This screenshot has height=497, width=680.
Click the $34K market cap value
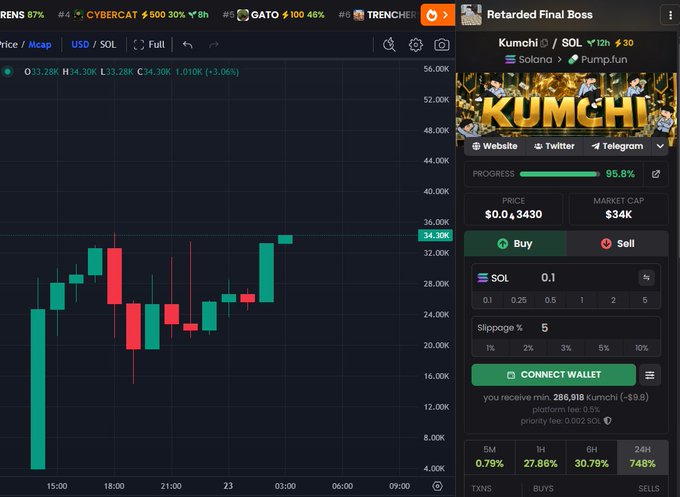(618, 214)
